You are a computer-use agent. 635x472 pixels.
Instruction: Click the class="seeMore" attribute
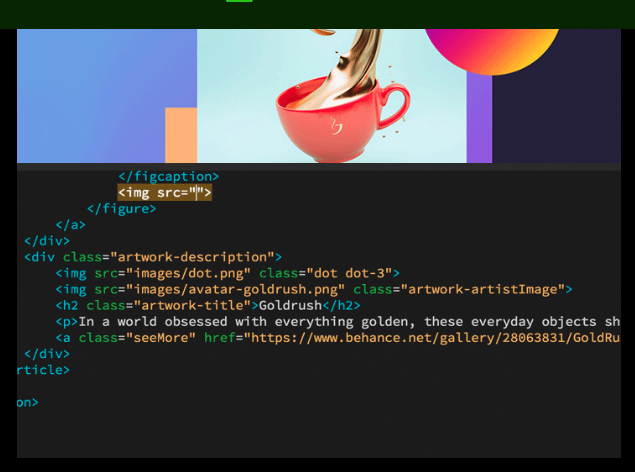pos(137,338)
